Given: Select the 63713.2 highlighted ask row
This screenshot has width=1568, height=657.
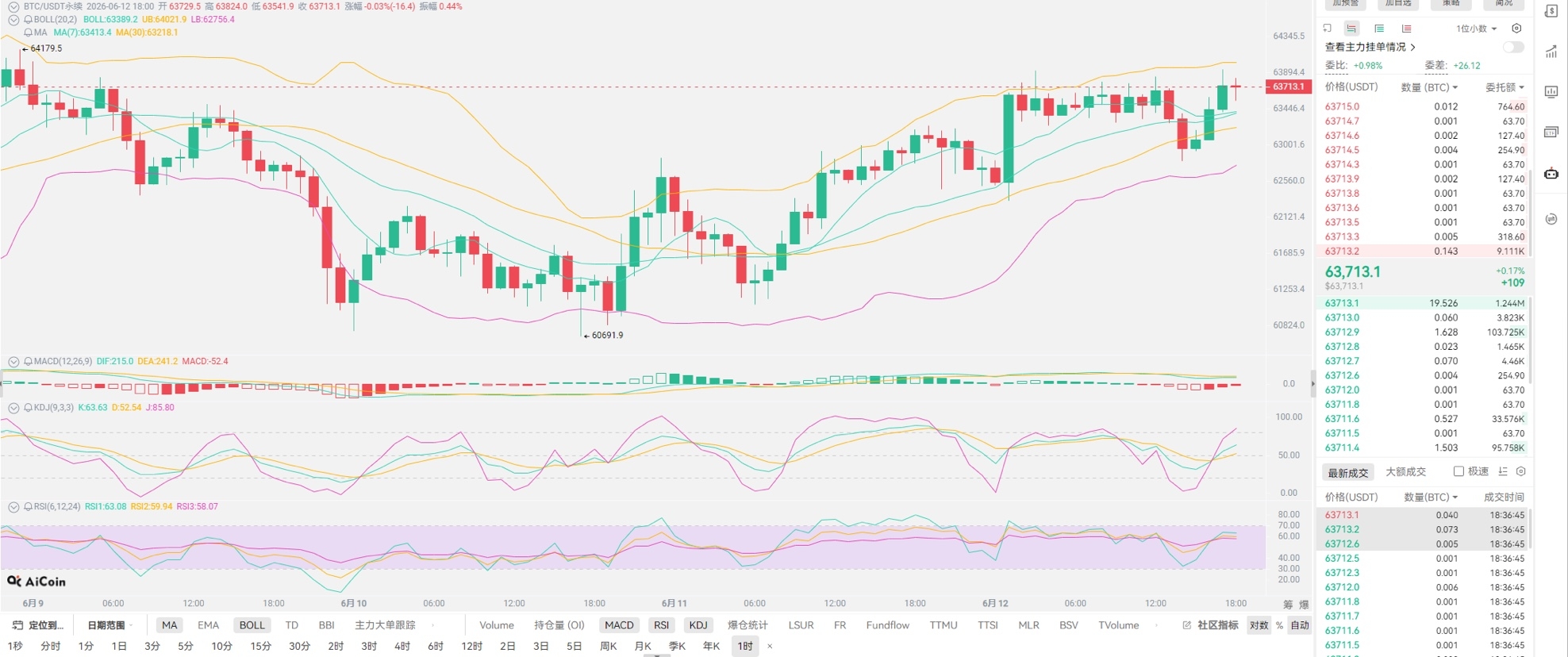Looking at the screenshot, I should [x=1424, y=252].
